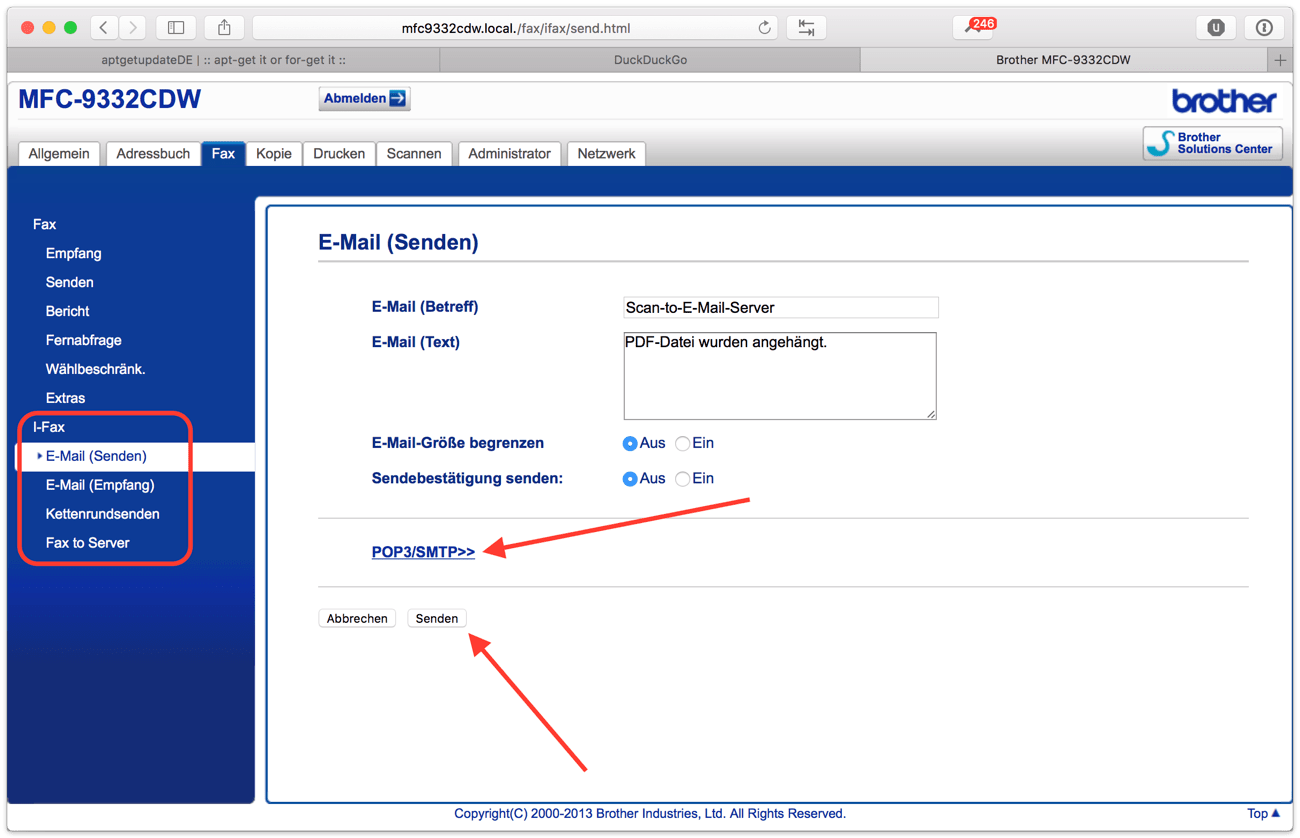Open the Adressbuch tab
This screenshot has height=838, width=1300.
pyautogui.click(x=153, y=154)
